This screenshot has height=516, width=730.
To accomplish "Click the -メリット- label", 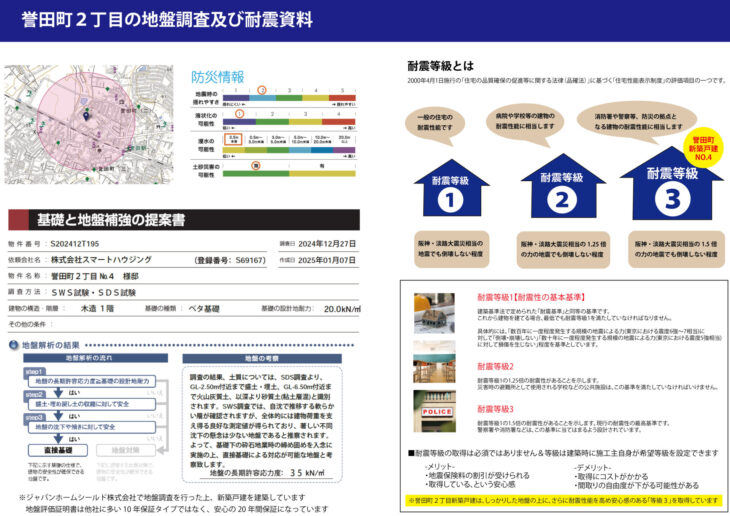I will tap(440, 467).
